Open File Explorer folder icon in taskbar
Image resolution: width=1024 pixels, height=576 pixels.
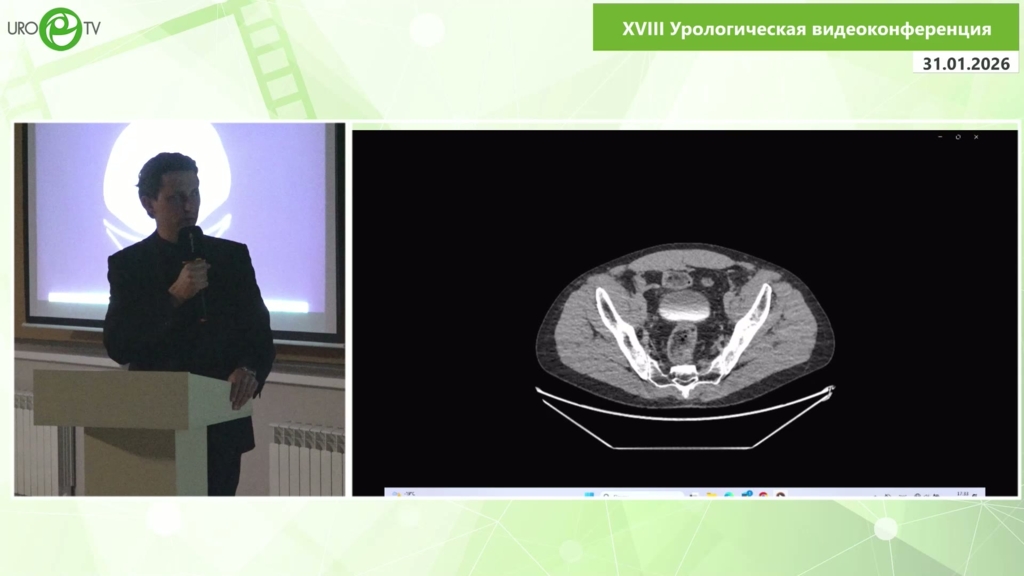coord(710,494)
